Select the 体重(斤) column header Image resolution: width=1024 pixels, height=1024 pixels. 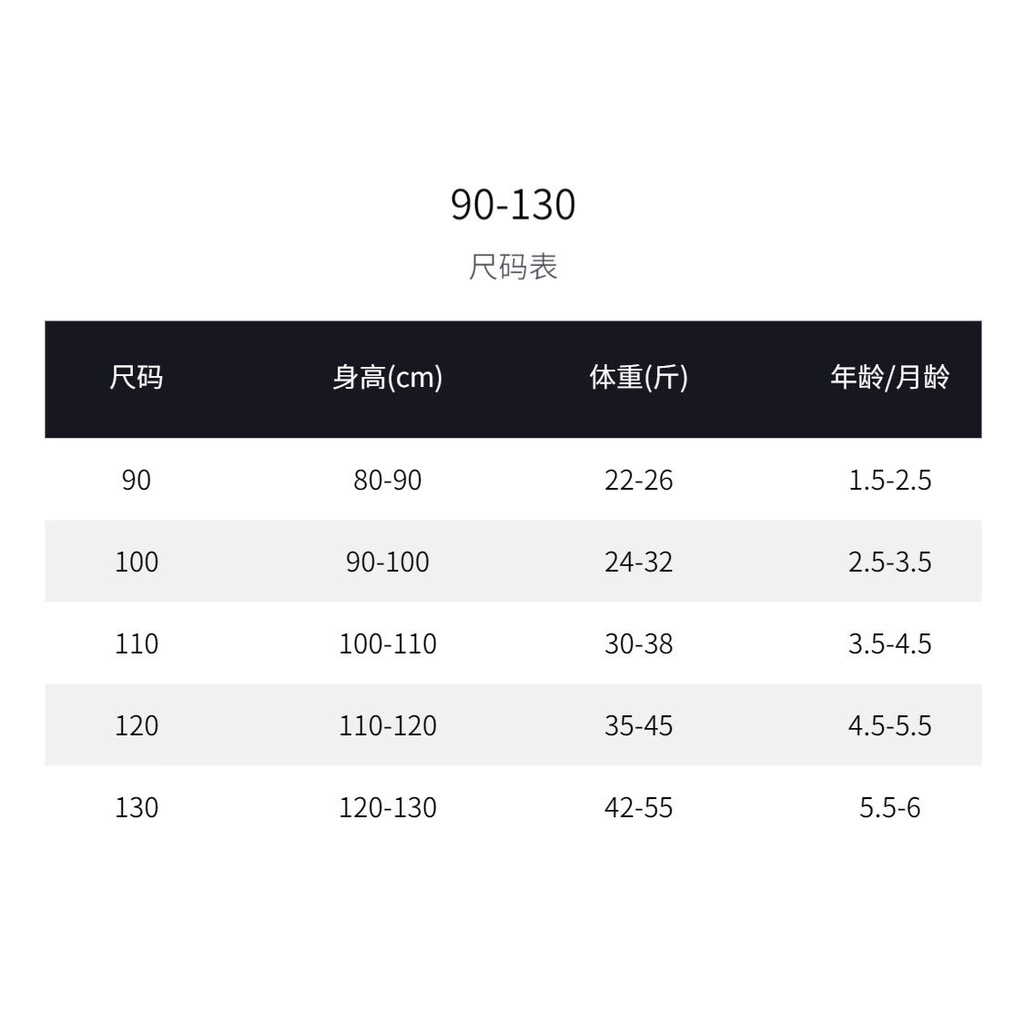tap(639, 378)
